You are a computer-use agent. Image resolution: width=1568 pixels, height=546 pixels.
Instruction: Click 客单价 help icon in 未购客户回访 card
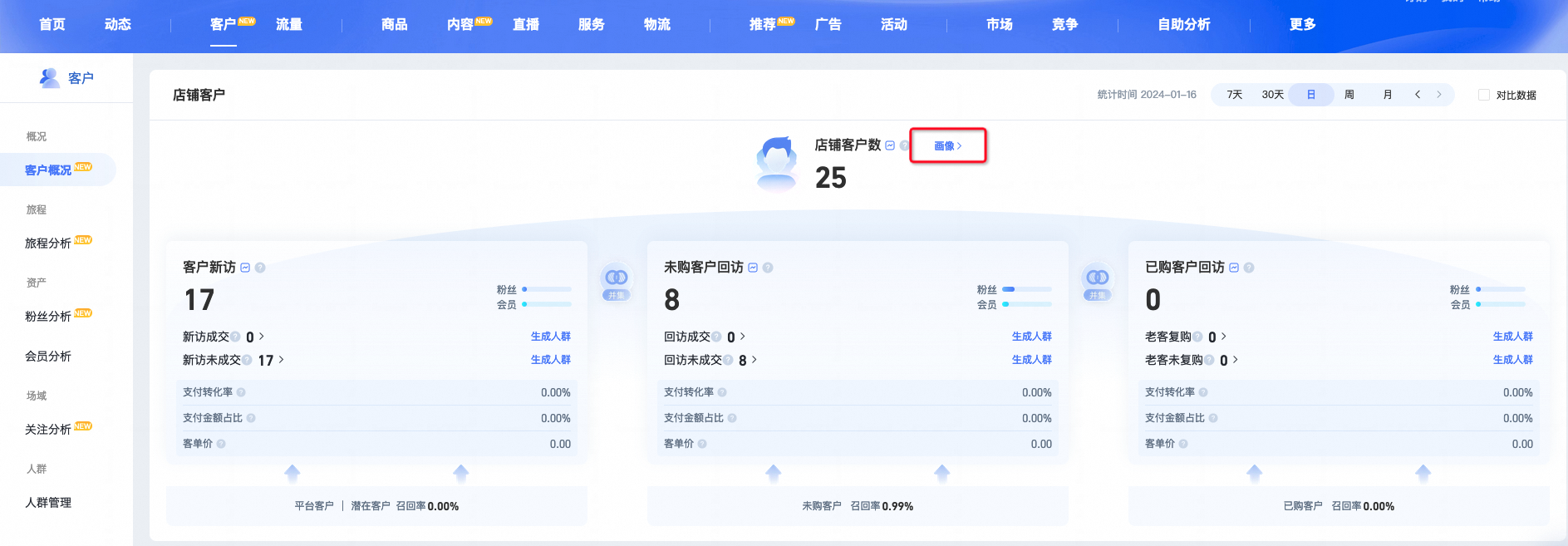pos(702,444)
